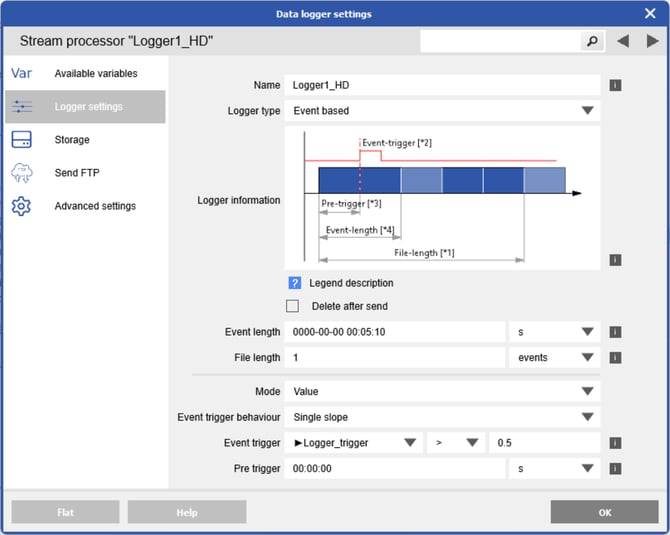Enable Delete after send checkbox
The width and height of the screenshot is (670, 535).
click(x=292, y=306)
